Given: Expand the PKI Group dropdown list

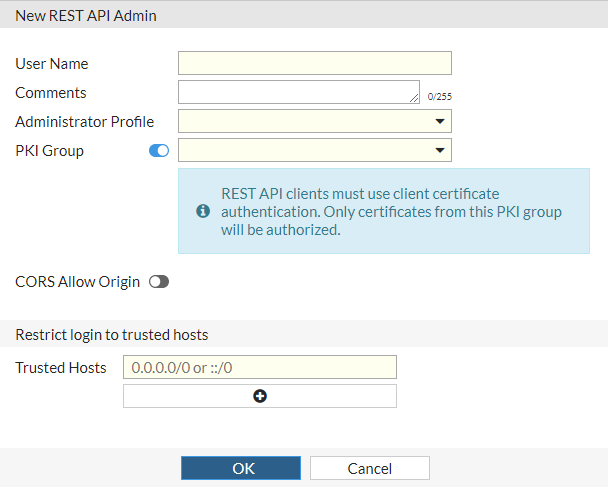Looking at the screenshot, I should coord(439,151).
